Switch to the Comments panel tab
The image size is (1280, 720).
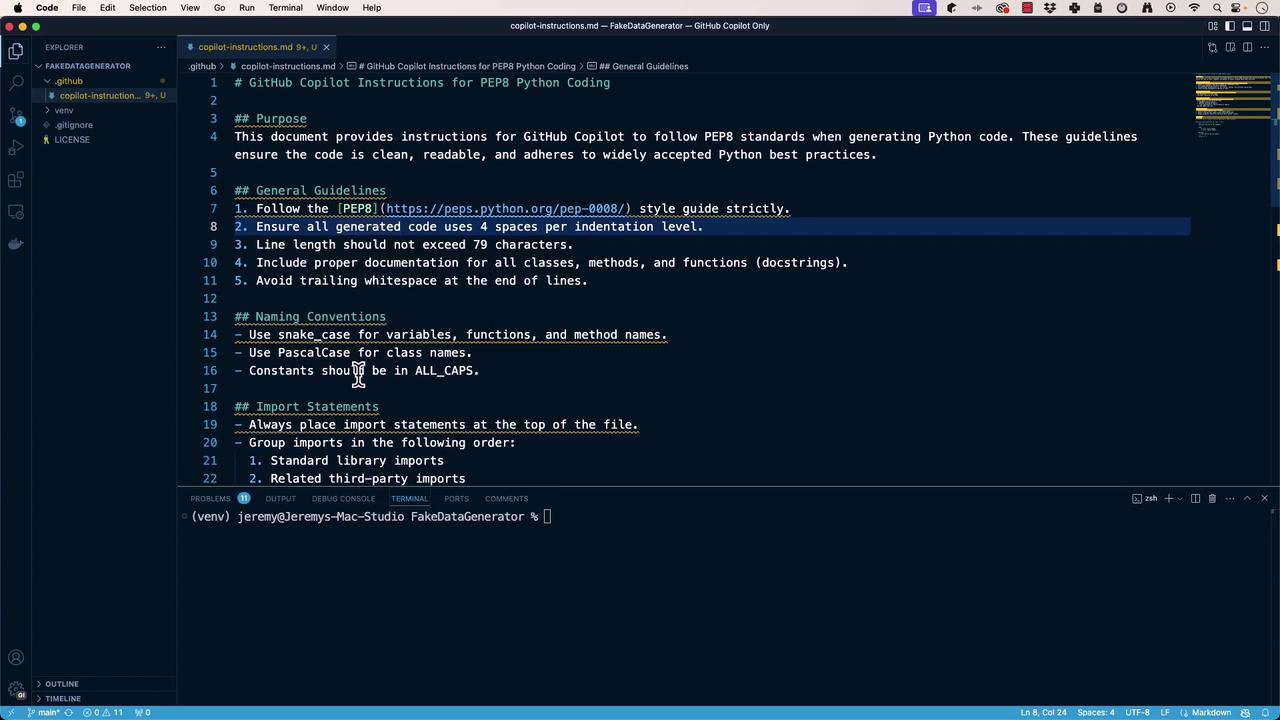pos(506,498)
